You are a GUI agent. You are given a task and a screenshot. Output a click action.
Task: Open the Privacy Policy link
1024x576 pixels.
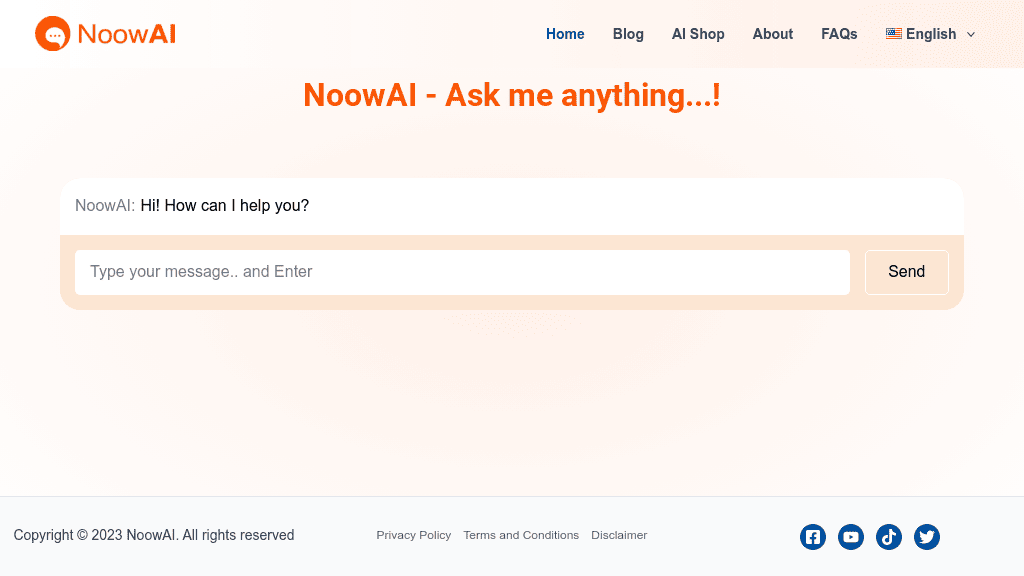413,535
